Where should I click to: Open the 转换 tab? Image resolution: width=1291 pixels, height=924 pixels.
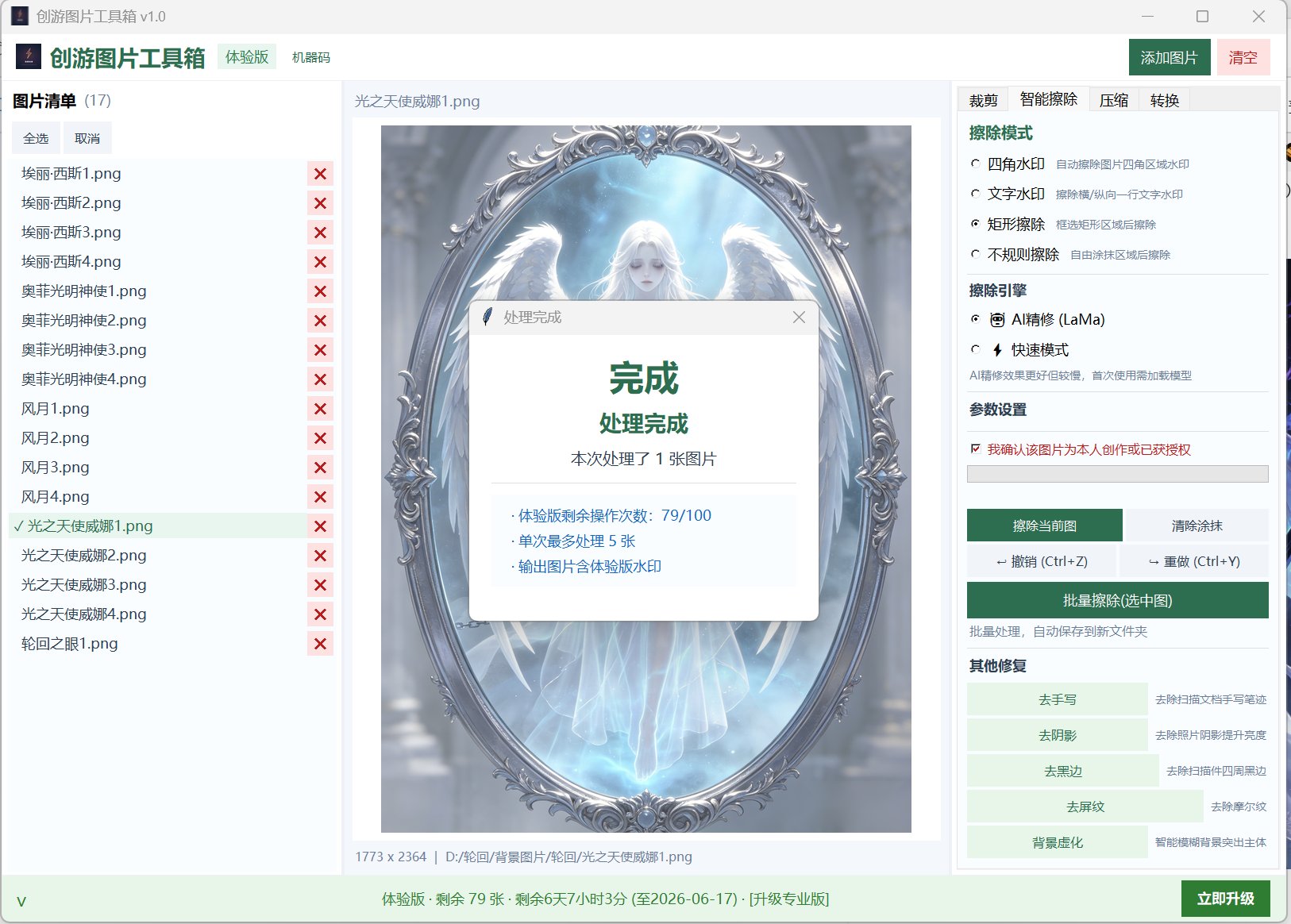click(x=1164, y=100)
